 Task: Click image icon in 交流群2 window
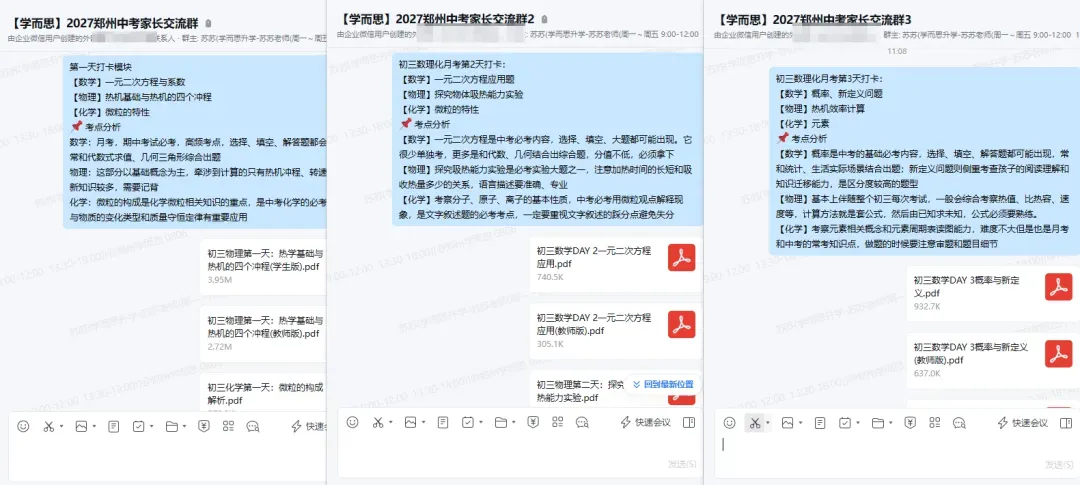(411, 422)
